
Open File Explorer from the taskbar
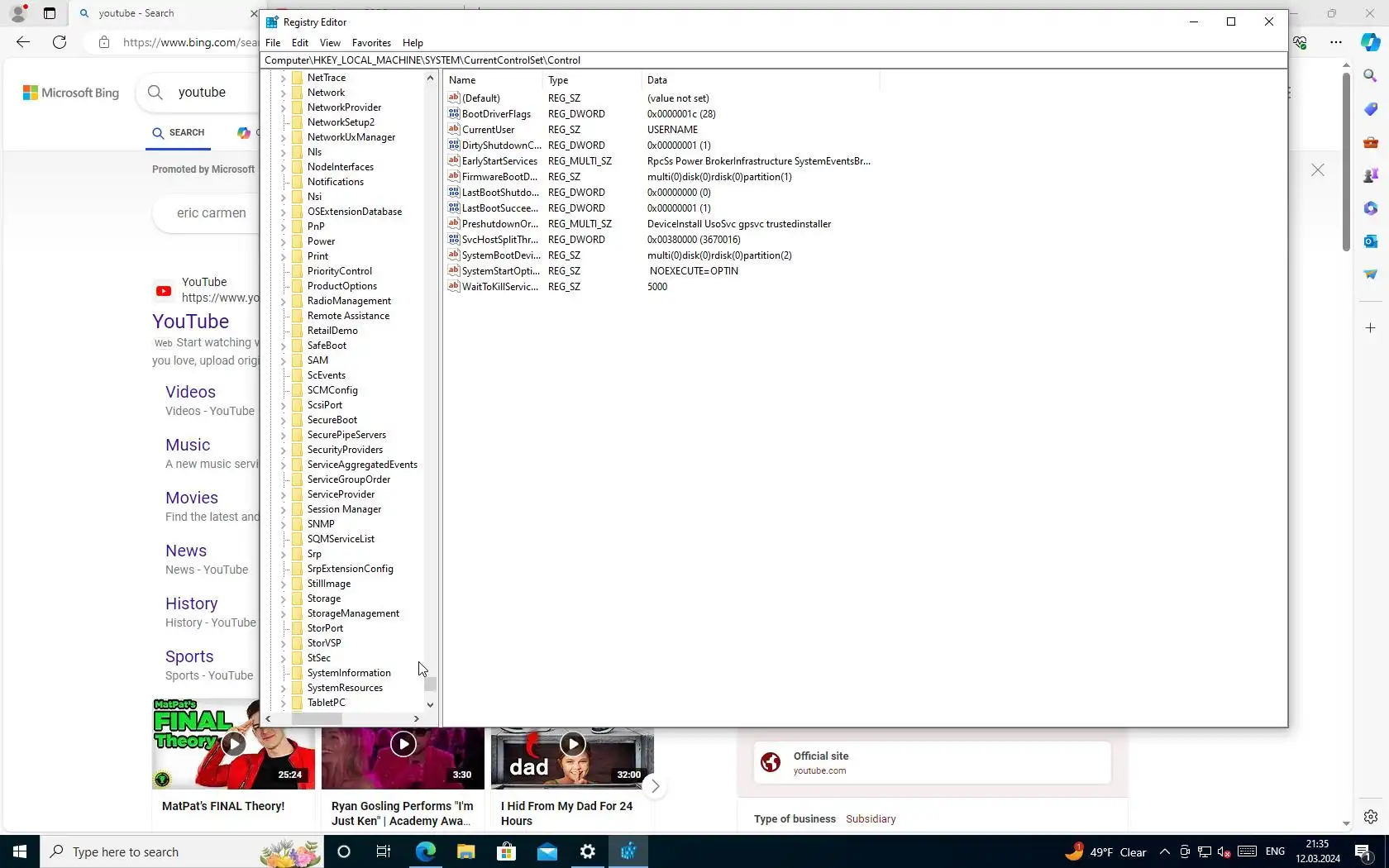click(x=465, y=851)
